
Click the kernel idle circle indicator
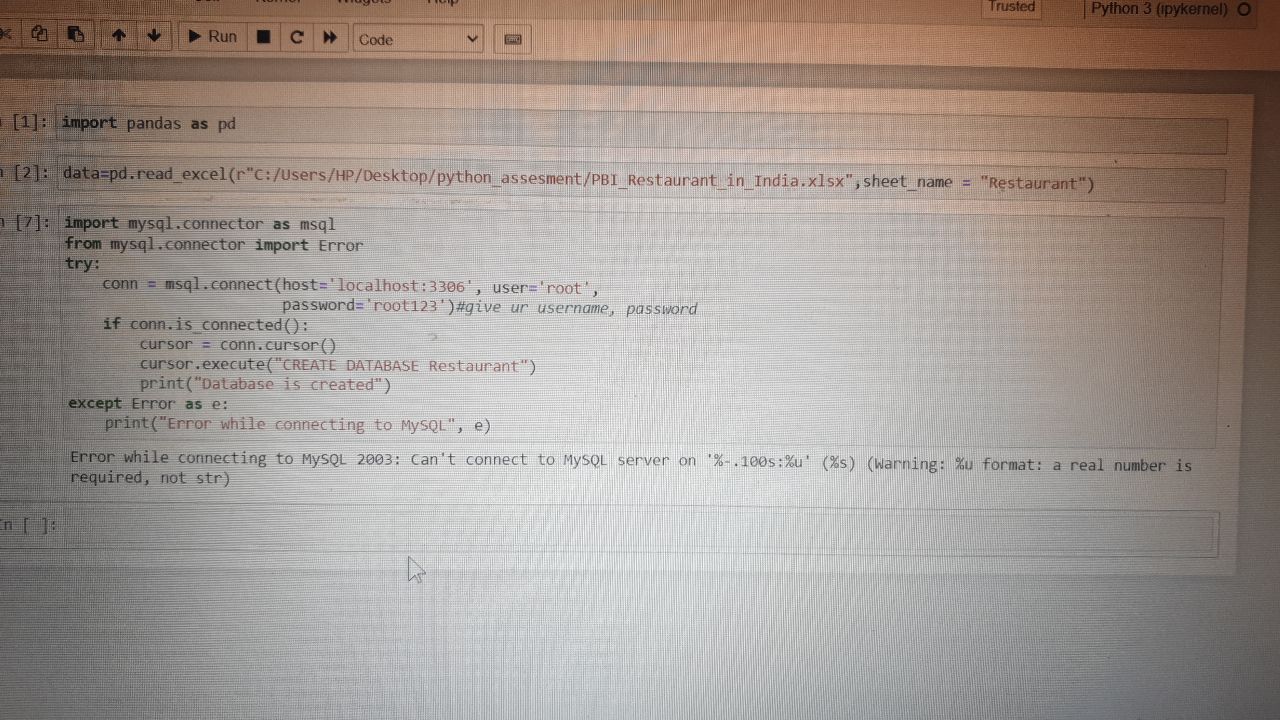(1244, 10)
